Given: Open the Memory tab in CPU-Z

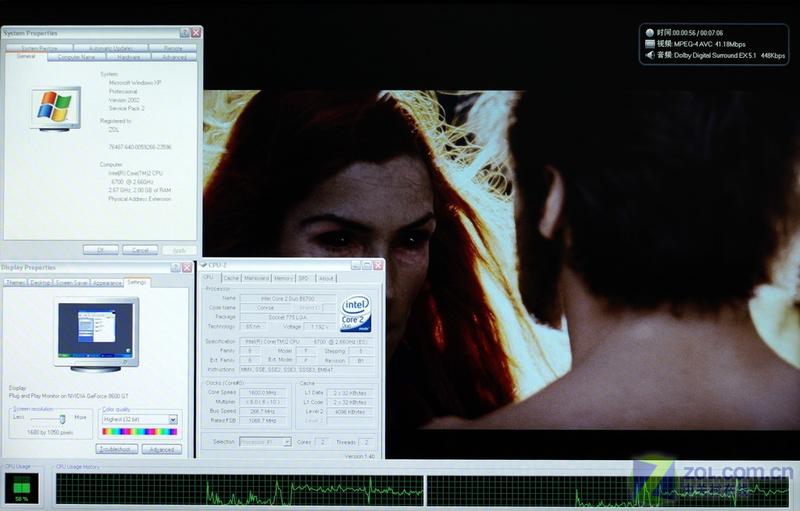Looking at the screenshot, I should pyautogui.click(x=283, y=278).
